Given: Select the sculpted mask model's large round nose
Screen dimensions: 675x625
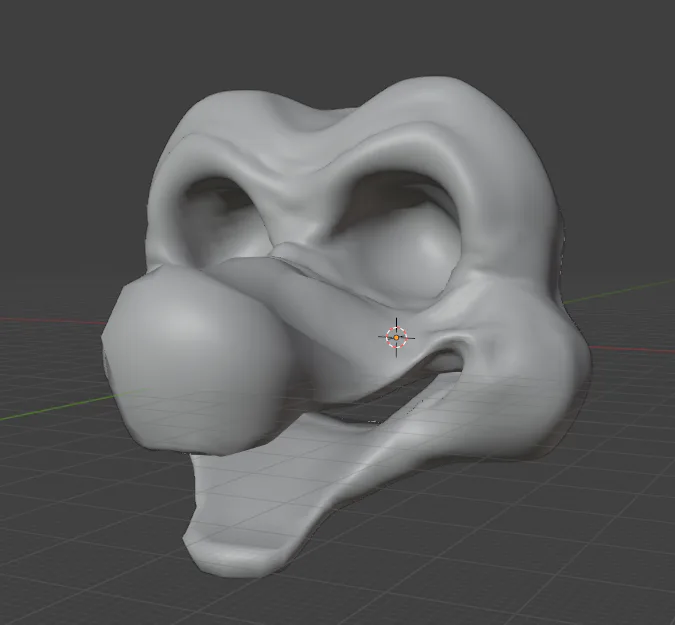Looking at the screenshot, I should pyautogui.click(x=198, y=359).
